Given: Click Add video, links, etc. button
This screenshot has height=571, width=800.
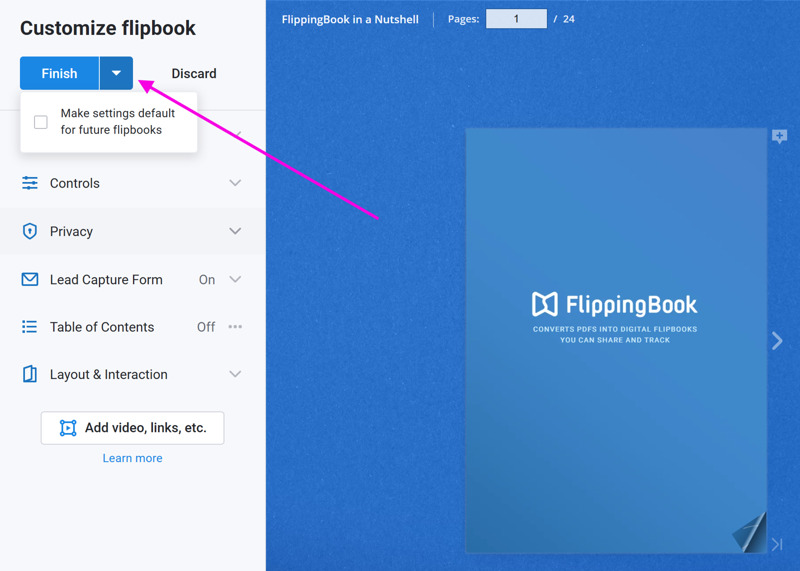Looking at the screenshot, I should click(133, 428).
